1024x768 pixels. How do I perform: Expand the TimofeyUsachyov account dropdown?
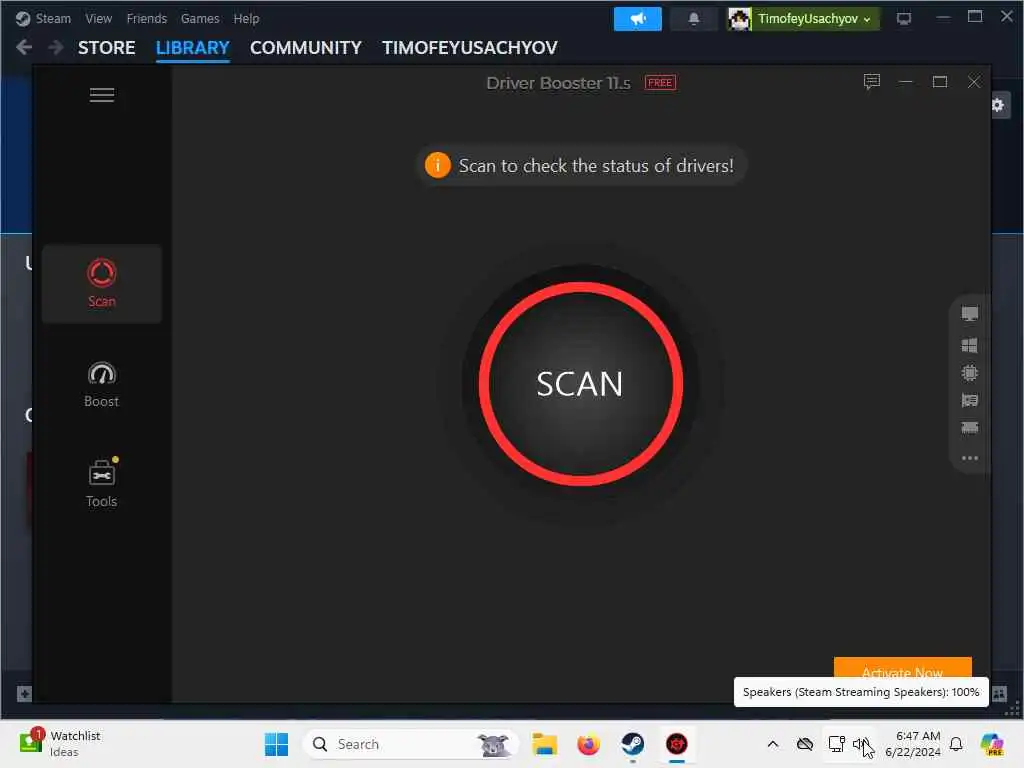click(814, 19)
